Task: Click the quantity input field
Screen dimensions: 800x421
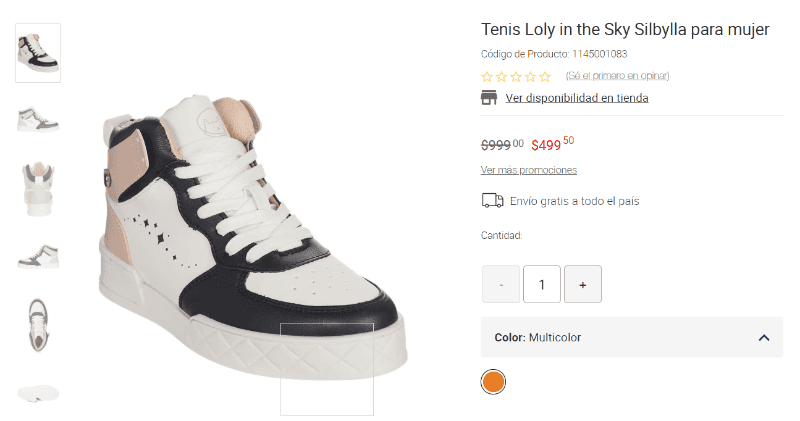Action: click(x=542, y=284)
